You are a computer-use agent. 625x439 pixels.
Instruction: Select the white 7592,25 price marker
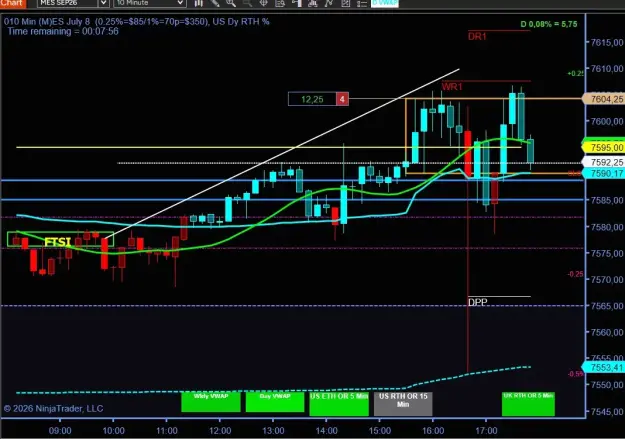(603, 162)
